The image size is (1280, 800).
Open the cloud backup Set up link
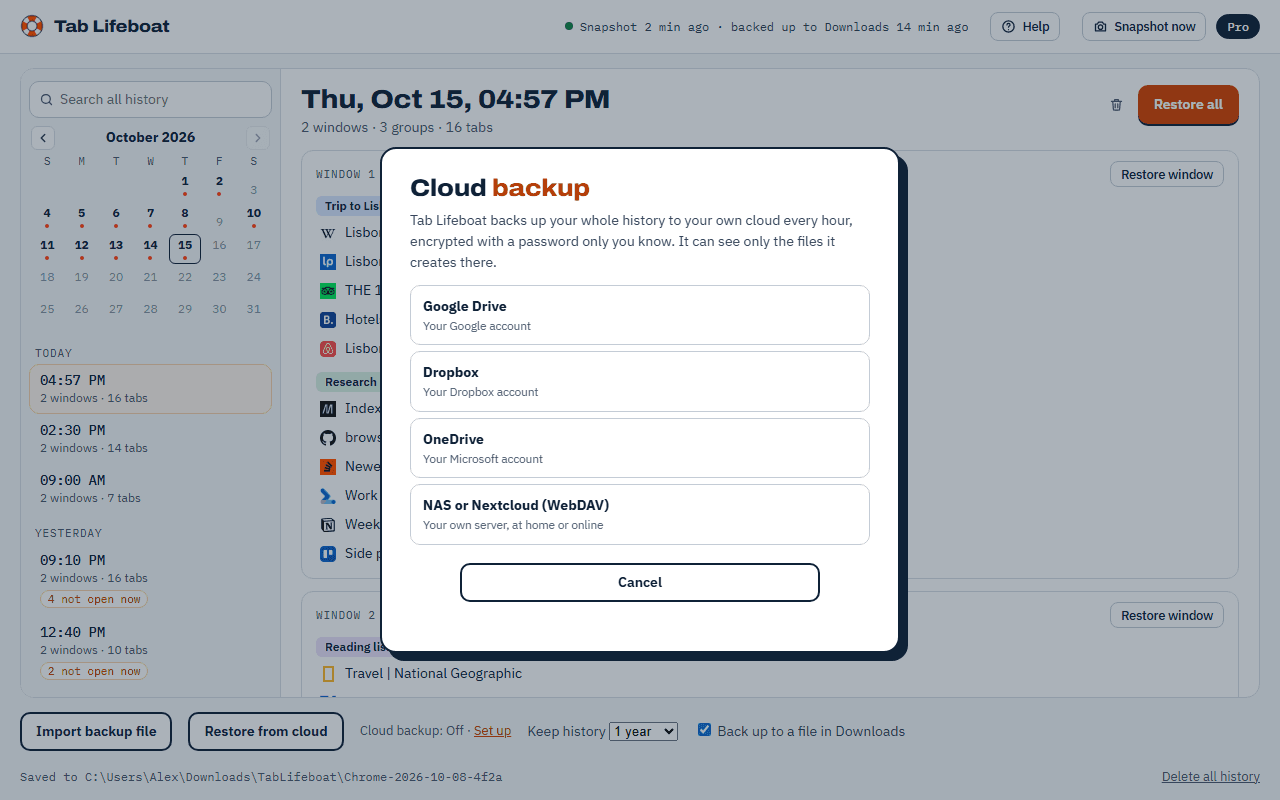[x=492, y=731]
